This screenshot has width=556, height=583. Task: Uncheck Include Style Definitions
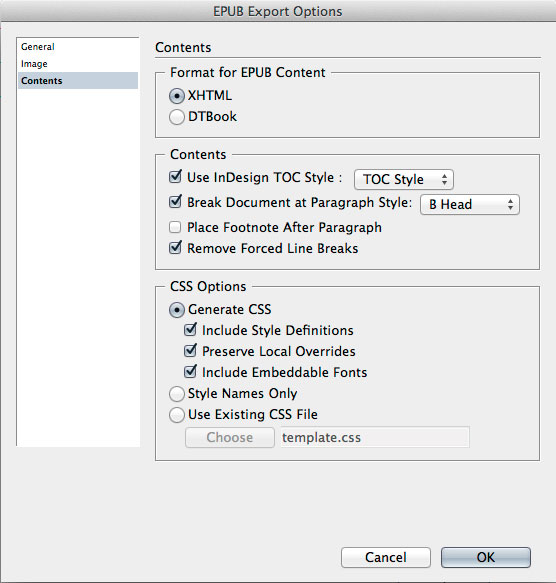[x=190, y=330]
